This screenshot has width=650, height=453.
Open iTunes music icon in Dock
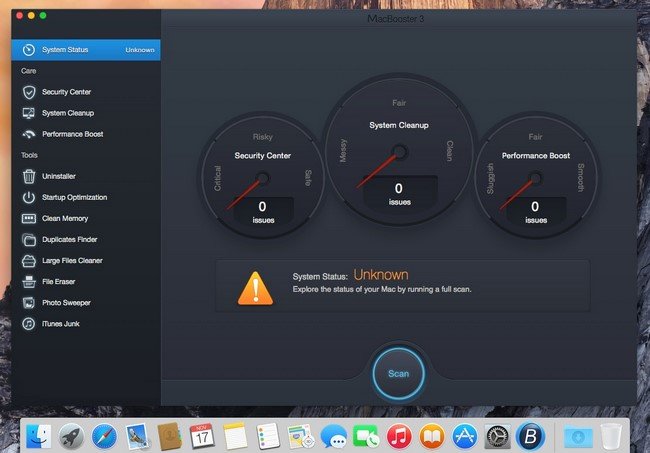(x=399, y=436)
